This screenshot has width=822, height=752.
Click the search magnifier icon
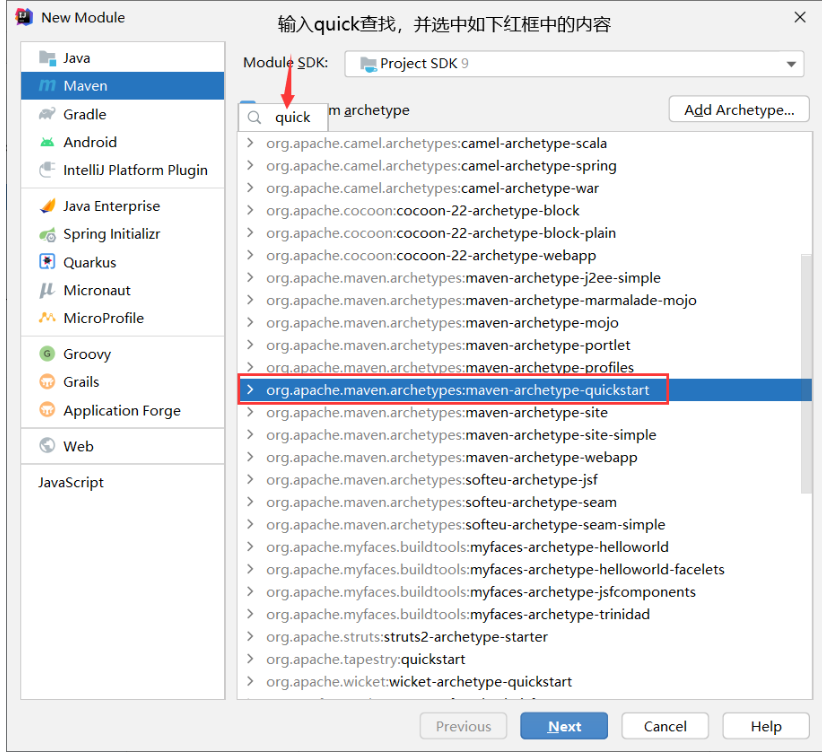pos(254,117)
